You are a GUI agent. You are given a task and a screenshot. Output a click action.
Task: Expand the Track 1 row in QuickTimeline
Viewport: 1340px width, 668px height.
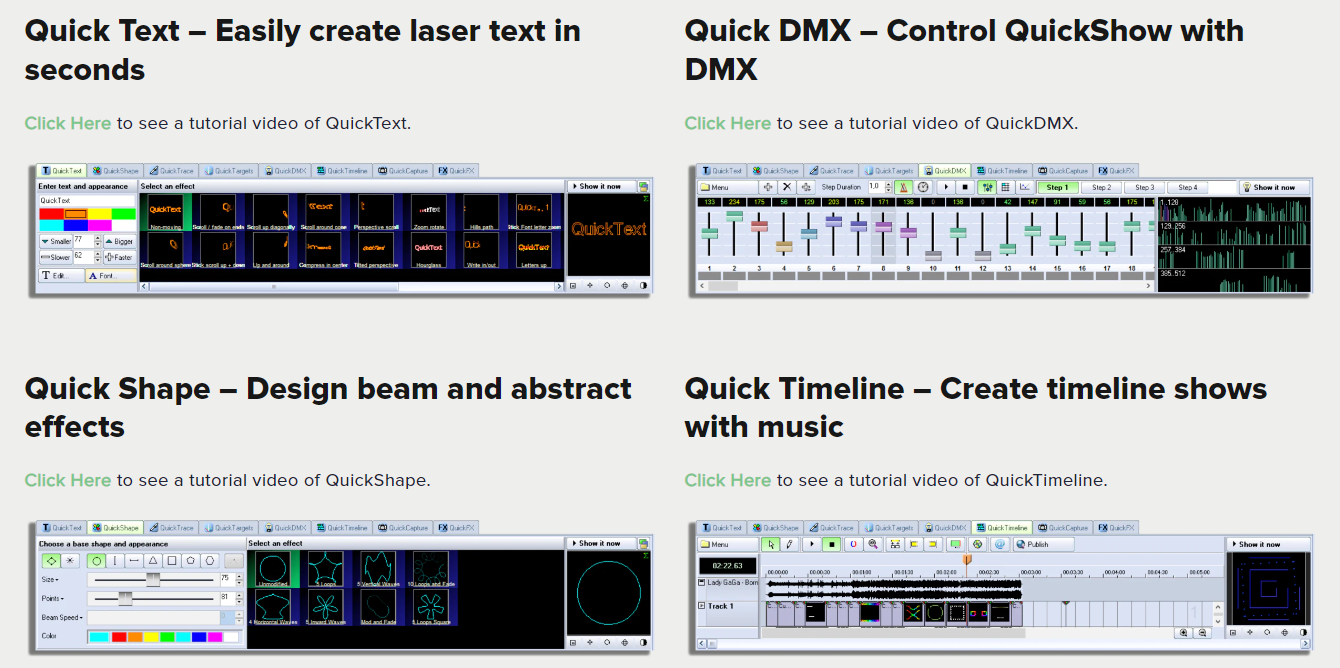pos(702,606)
